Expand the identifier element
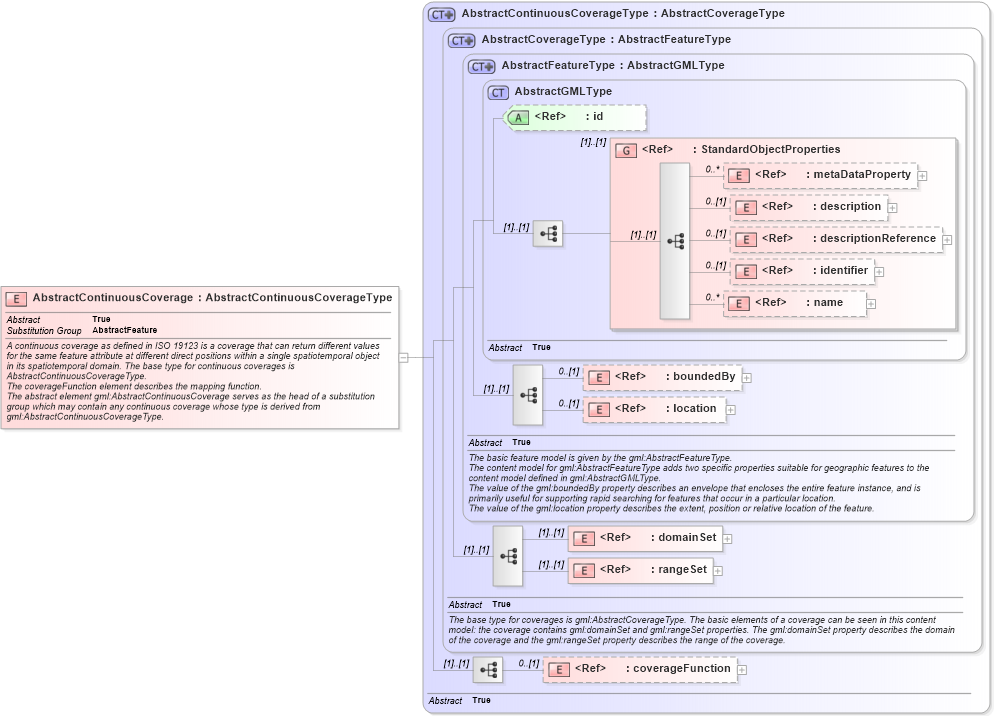 click(x=879, y=271)
